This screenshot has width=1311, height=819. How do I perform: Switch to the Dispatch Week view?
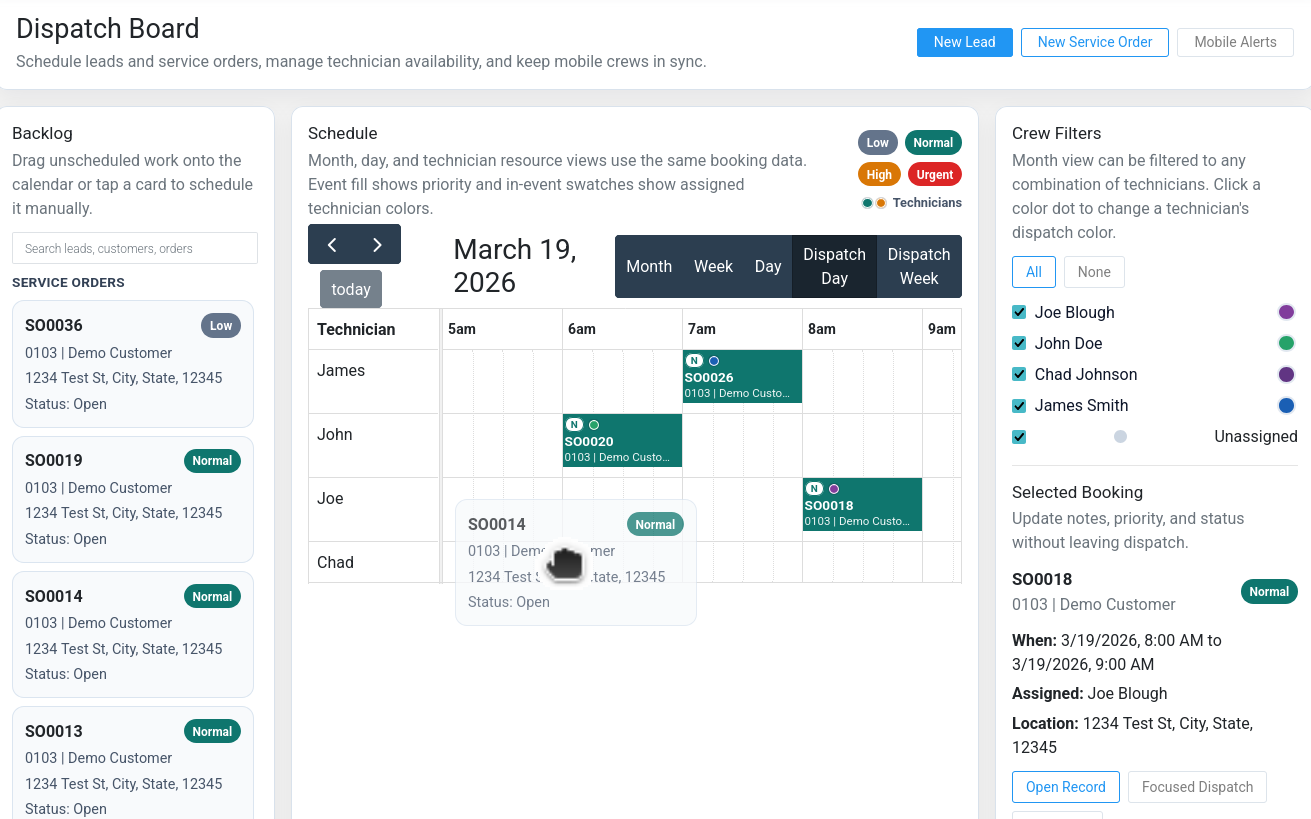pyautogui.click(x=918, y=267)
